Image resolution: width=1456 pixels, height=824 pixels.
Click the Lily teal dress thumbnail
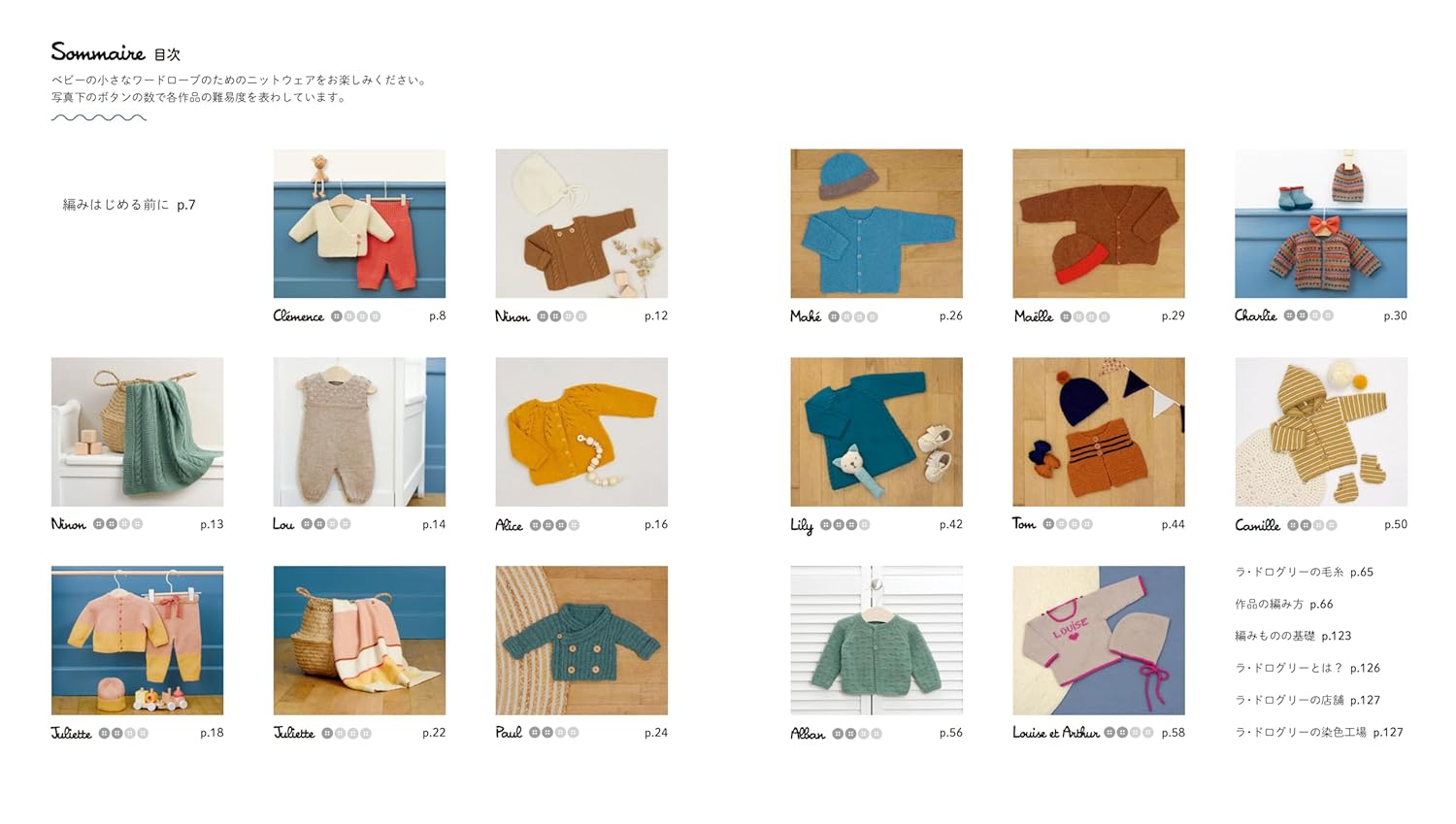[877, 432]
